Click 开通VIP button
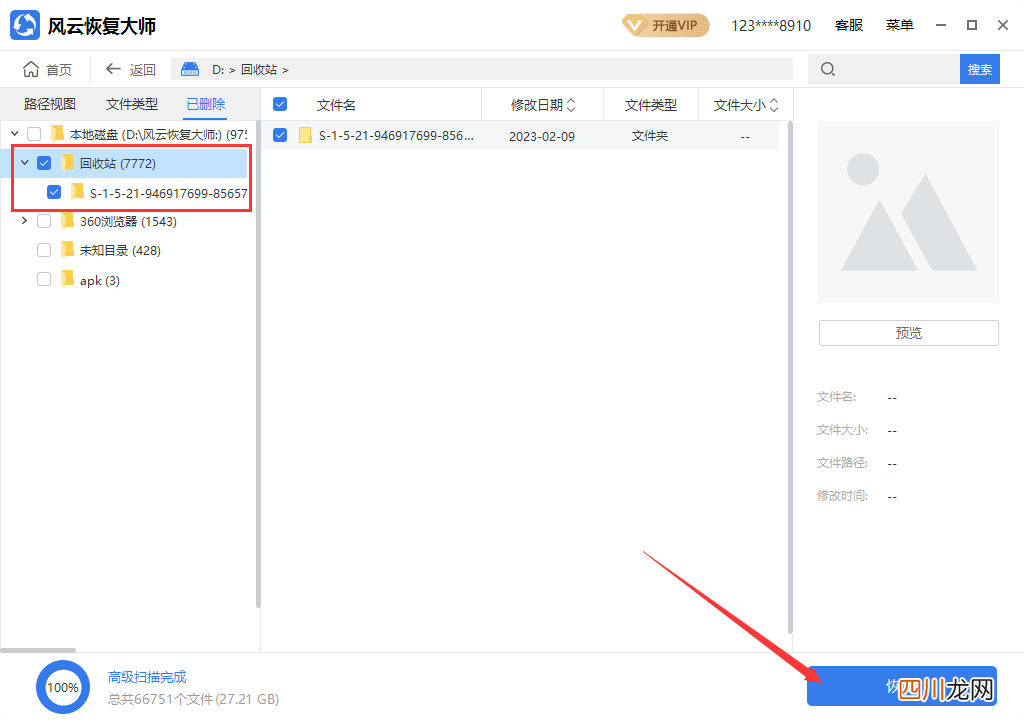1024x720 pixels. (665, 25)
